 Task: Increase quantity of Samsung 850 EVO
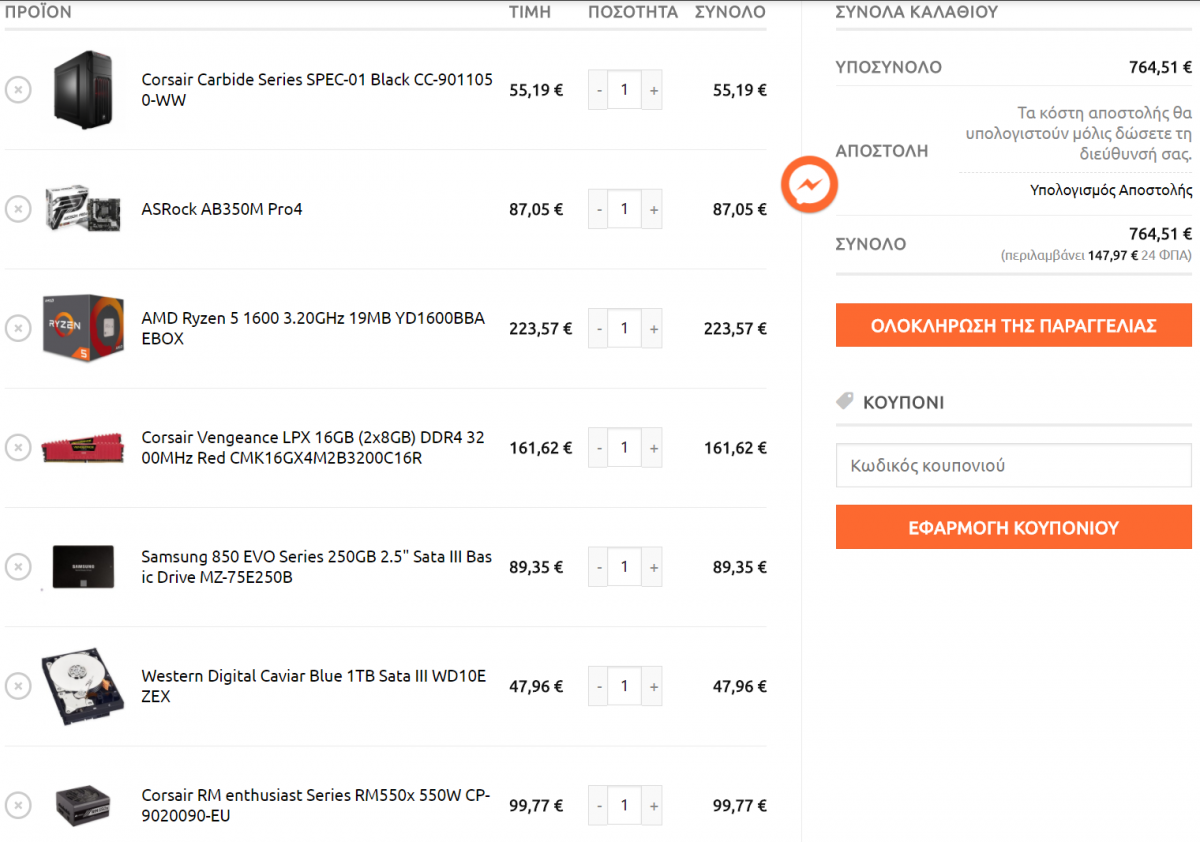(x=652, y=567)
